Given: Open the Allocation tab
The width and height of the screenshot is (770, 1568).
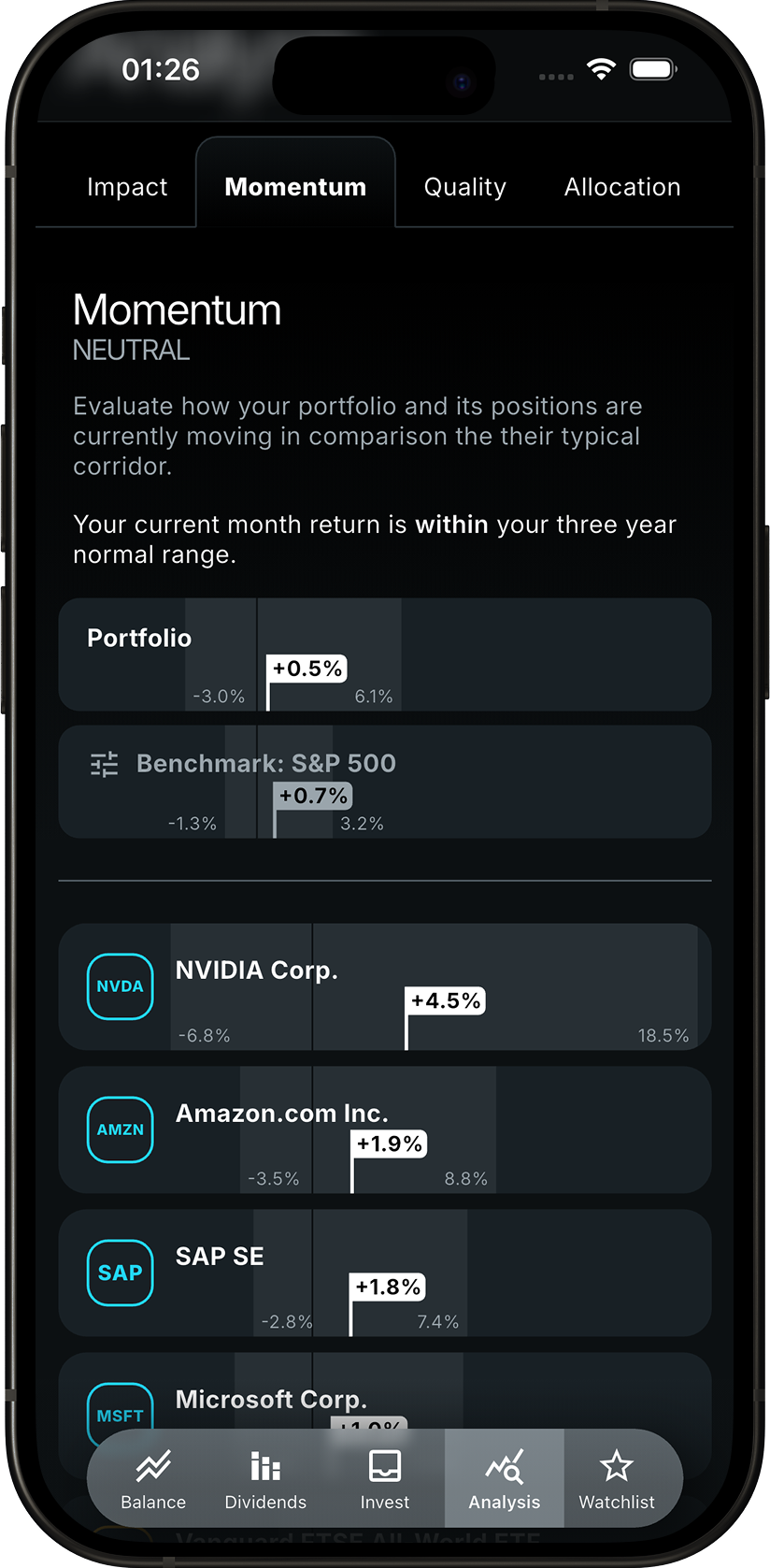Looking at the screenshot, I should 621,186.
